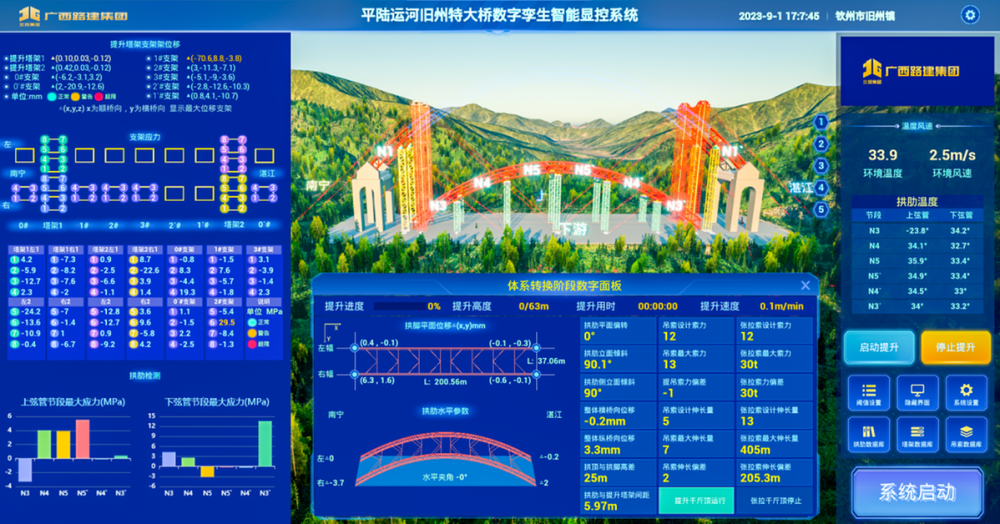Click 提升塔架1 displacement entry
Image resolution: width=1000 pixels, height=524 pixels.
58,58
